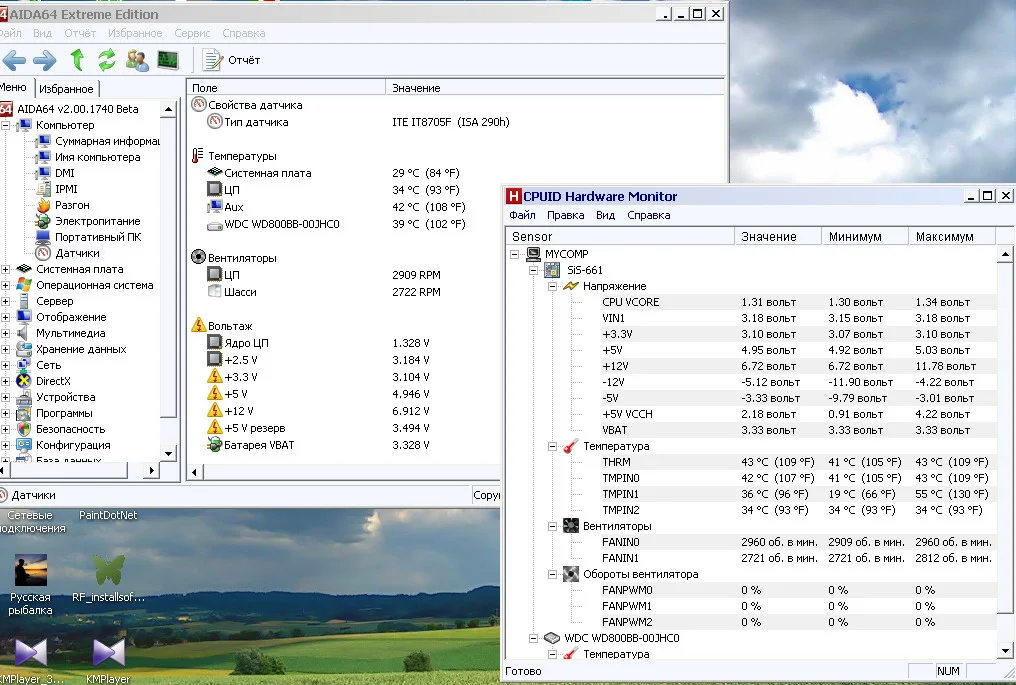Click the blue Forward arrow in AIDA64 toolbar
The image size is (1016, 685).
click(x=45, y=60)
